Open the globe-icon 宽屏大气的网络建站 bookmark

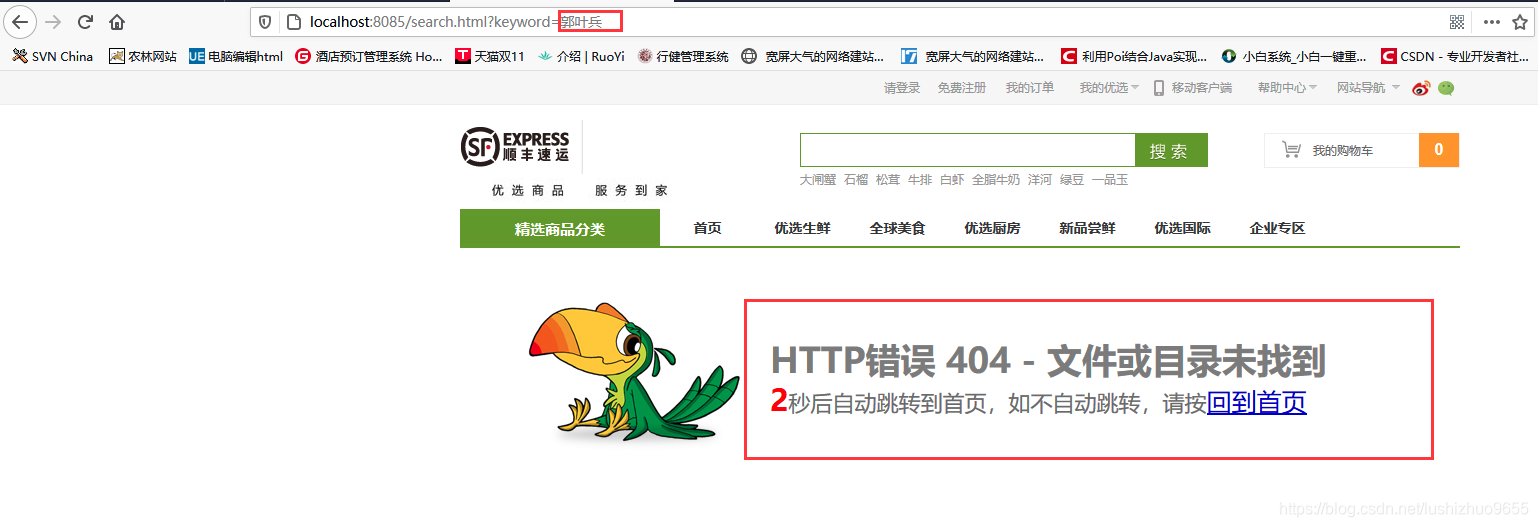tap(813, 56)
